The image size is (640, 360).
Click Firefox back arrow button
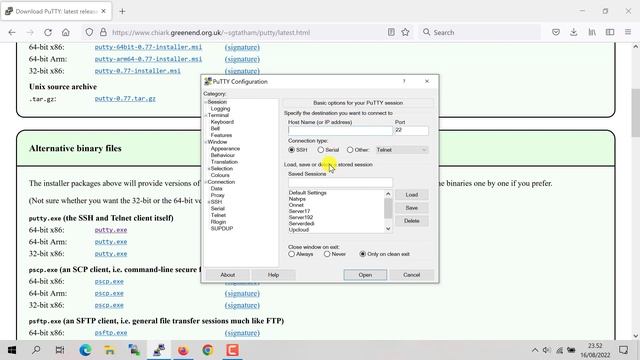(x=12, y=32)
